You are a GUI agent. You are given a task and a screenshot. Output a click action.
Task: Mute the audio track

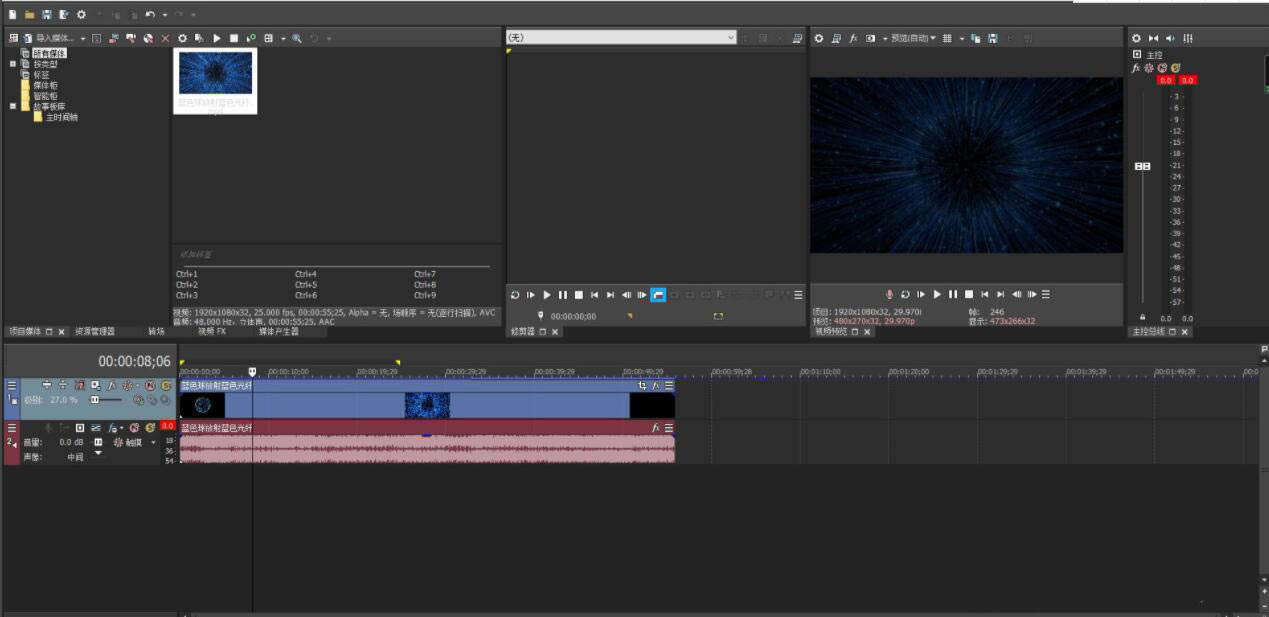coord(133,430)
